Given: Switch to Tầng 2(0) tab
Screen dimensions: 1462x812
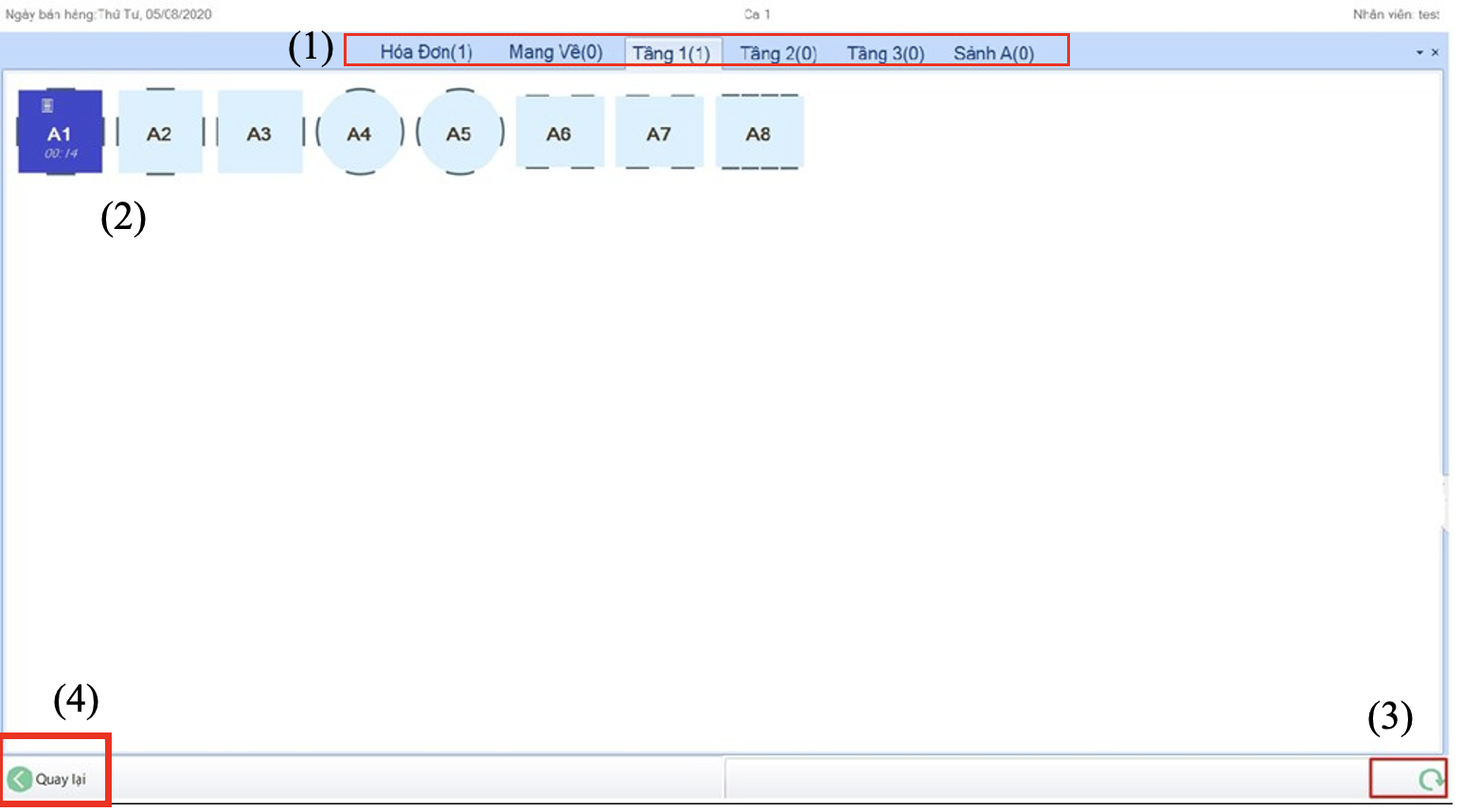Looking at the screenshot, I should tap(778, 53).
